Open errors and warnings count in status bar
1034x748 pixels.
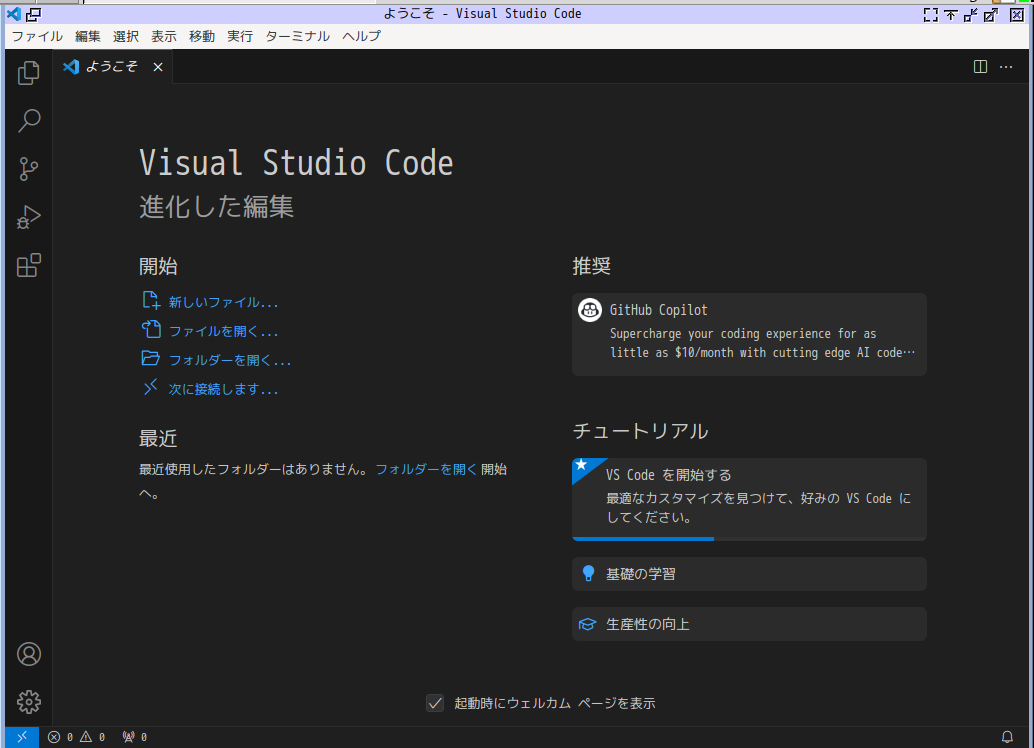76,737
